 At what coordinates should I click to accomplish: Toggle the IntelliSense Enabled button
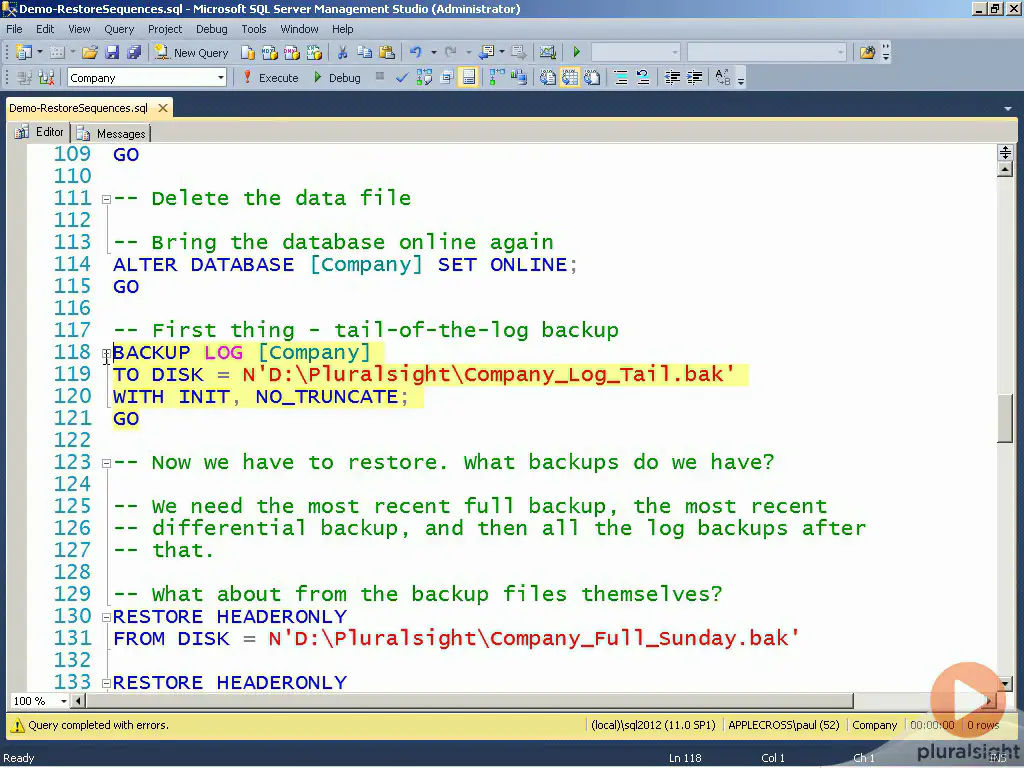point(469,78)
